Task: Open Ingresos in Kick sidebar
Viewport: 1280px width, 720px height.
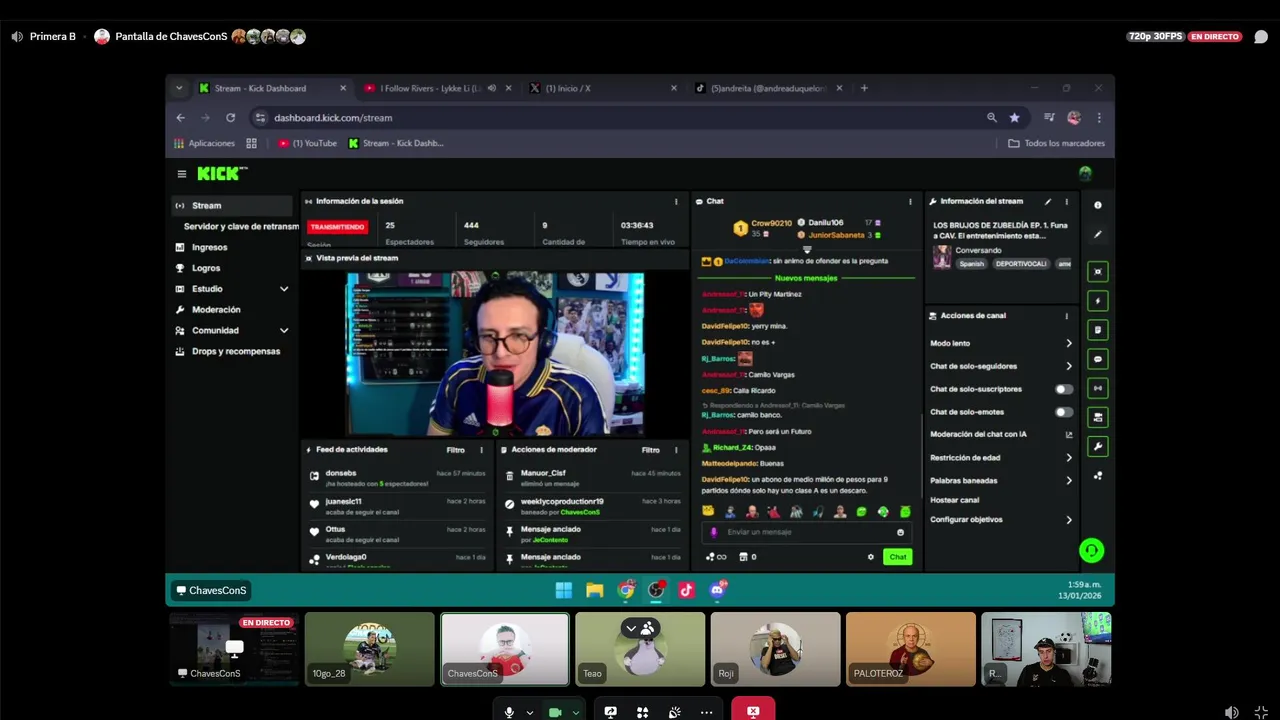Action: [x=209, y=247]
